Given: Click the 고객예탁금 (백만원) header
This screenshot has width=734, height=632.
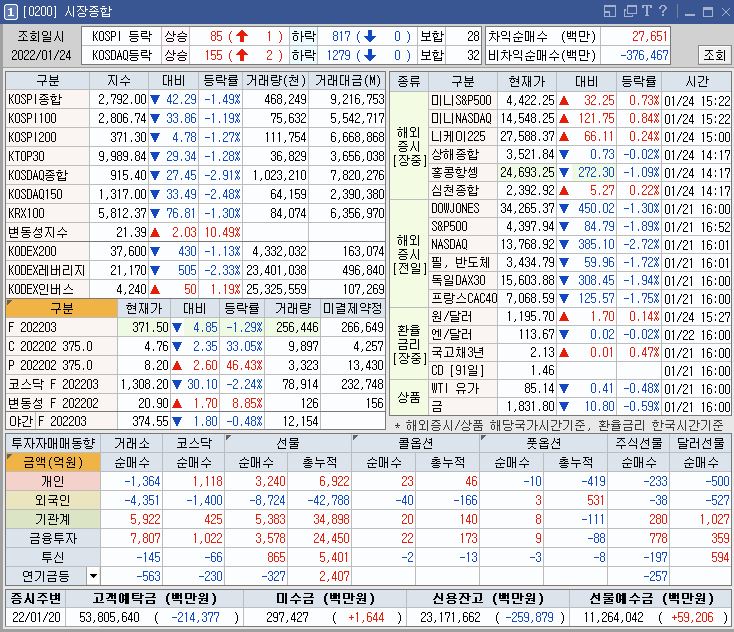Looking at the screenshot, I should click(154, 598).
